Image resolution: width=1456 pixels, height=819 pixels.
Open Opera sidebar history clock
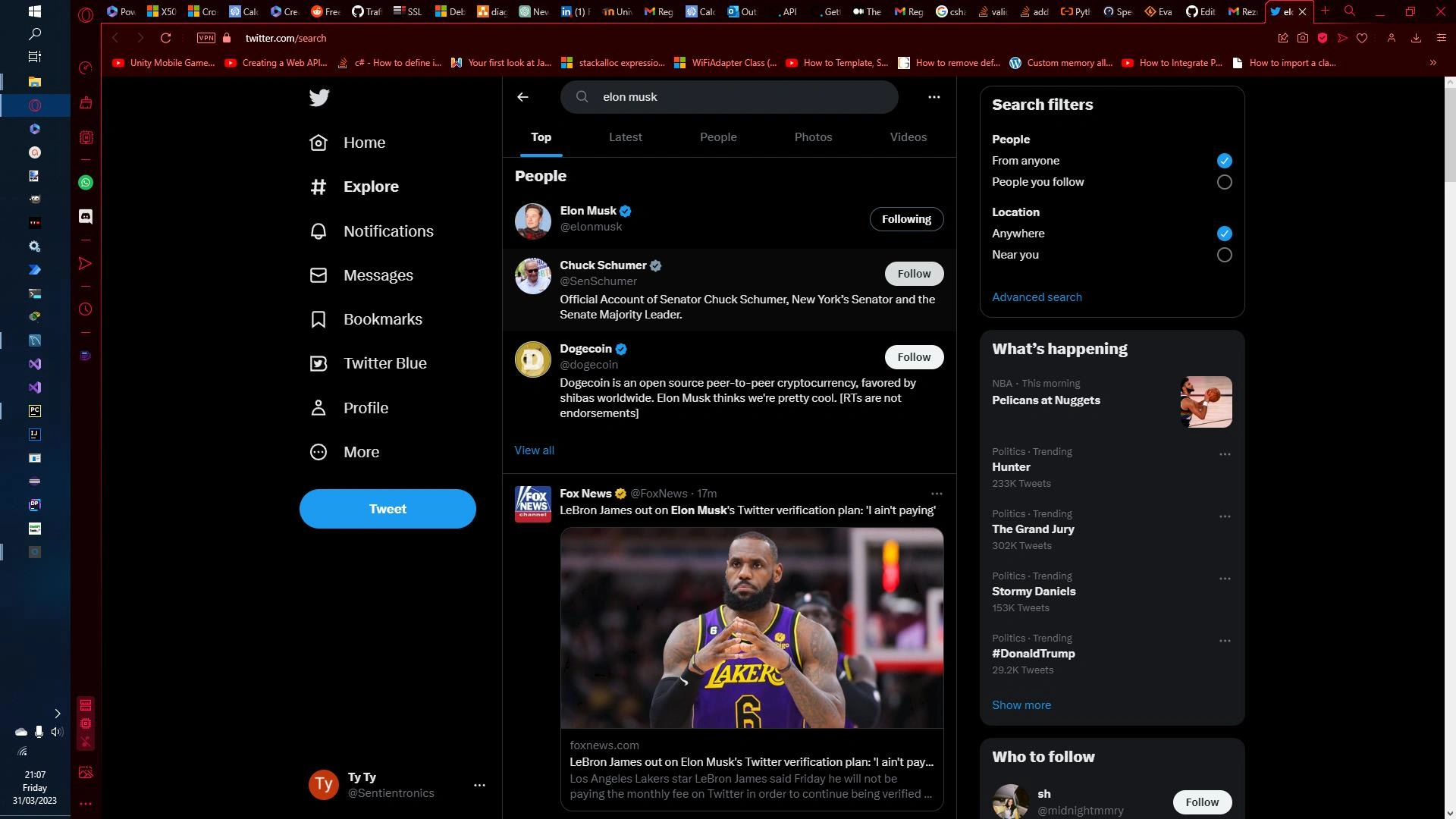tap(86, 309)
